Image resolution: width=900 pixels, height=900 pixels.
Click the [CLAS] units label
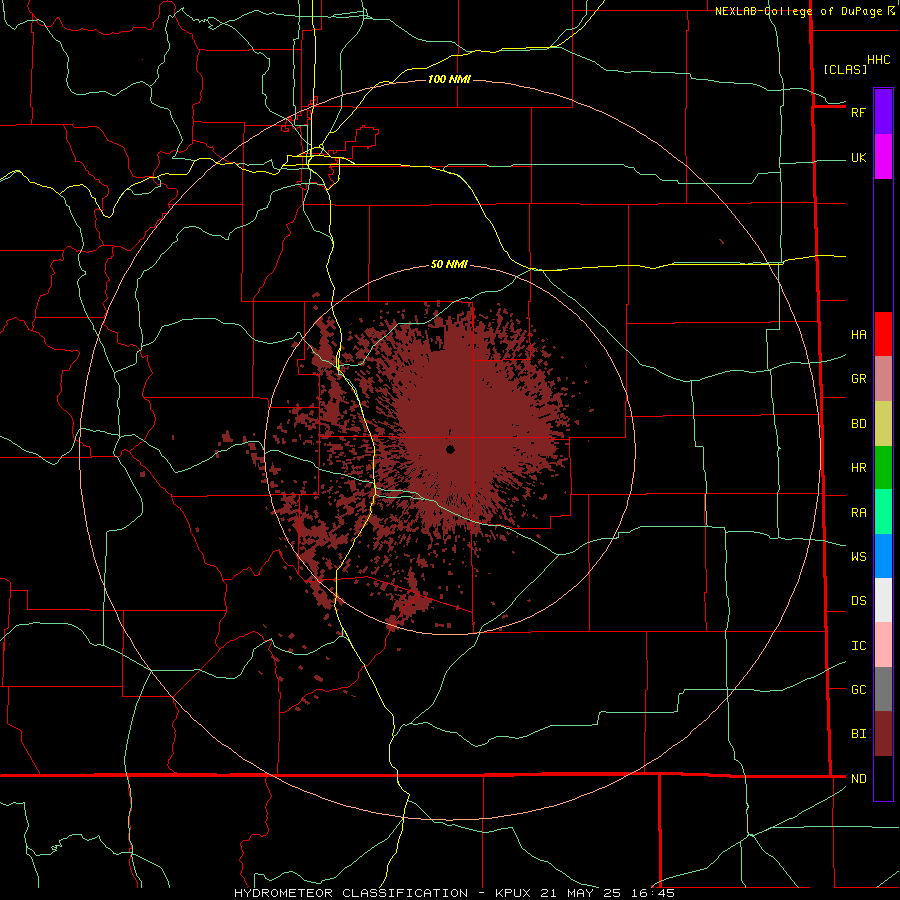tap(845, 69)
